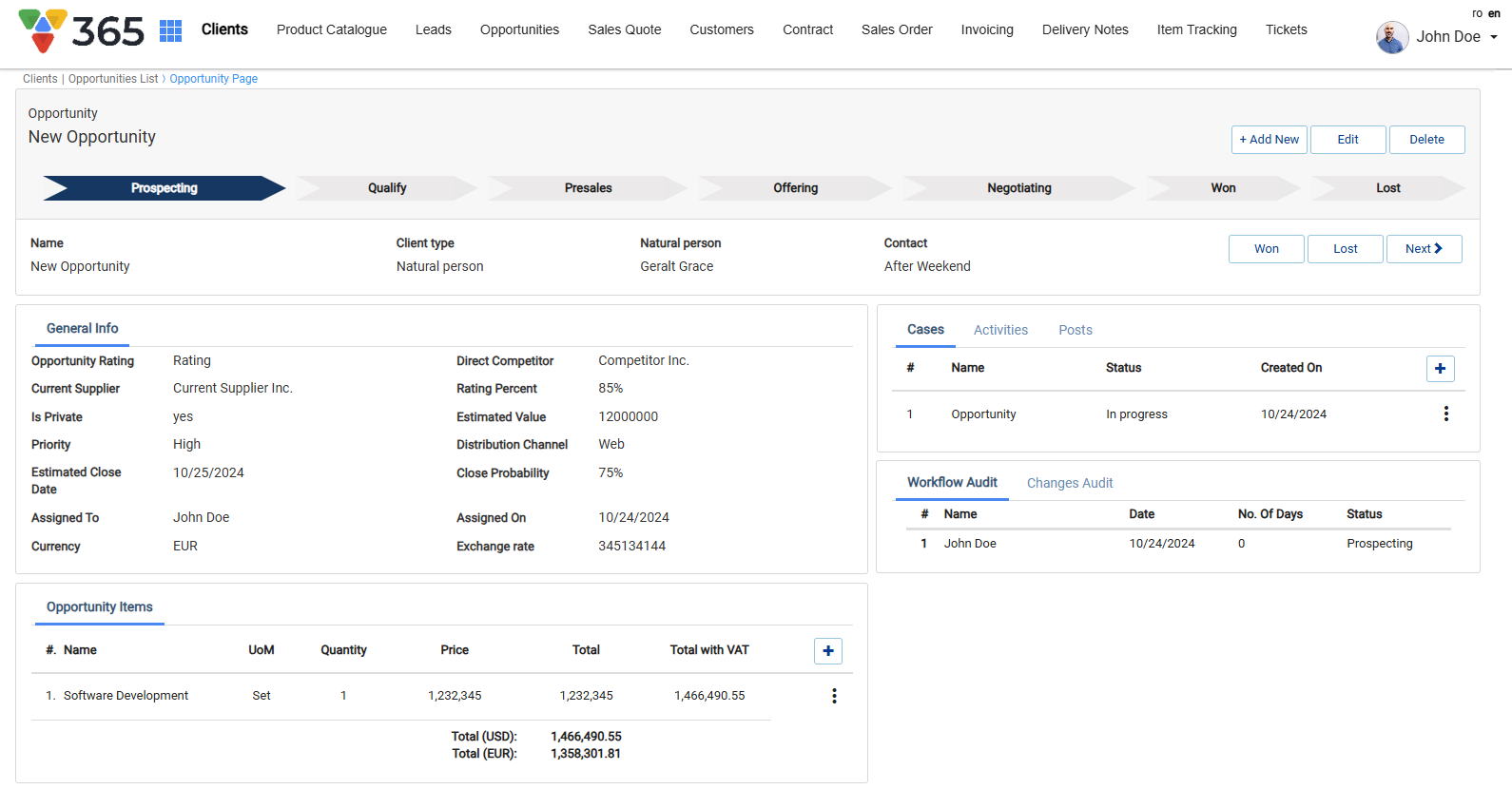Go to Opportunities List breadcrumb

pos(113,79)
